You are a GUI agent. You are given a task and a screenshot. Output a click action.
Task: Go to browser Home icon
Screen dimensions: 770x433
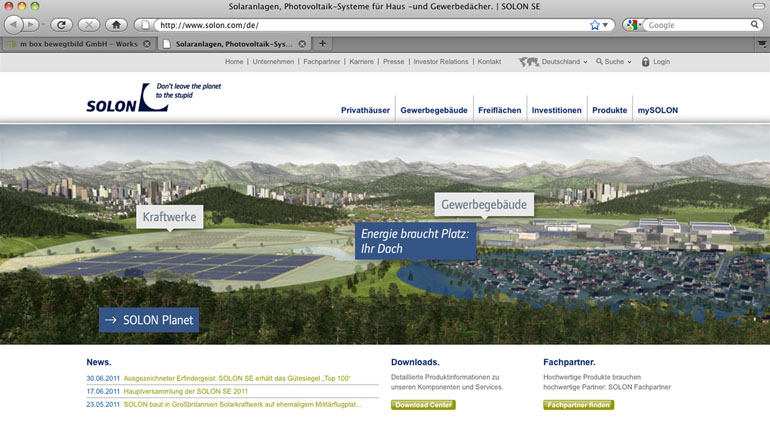coord(116,25)
